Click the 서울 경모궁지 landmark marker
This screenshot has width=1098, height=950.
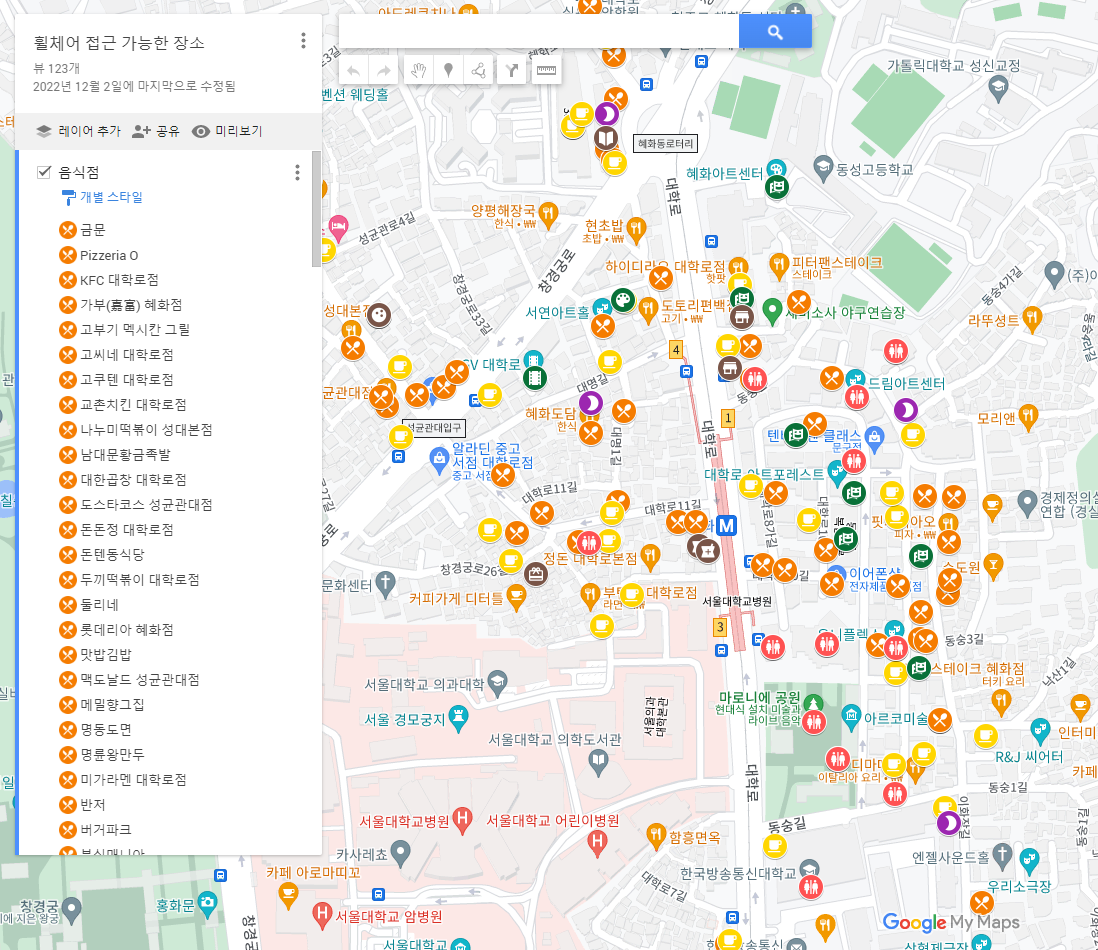tap(458, 719)
